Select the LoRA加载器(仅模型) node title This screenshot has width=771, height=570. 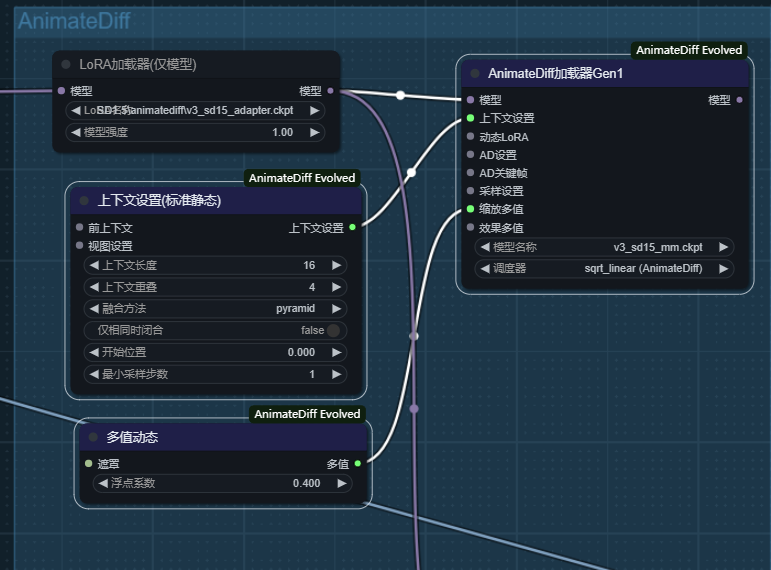coord(138,64)
